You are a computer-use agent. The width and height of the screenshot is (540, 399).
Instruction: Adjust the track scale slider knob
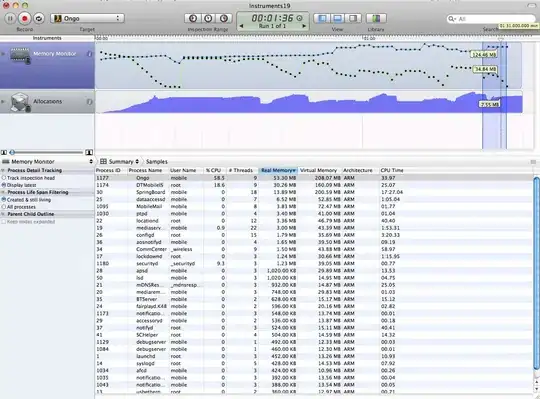12,152
